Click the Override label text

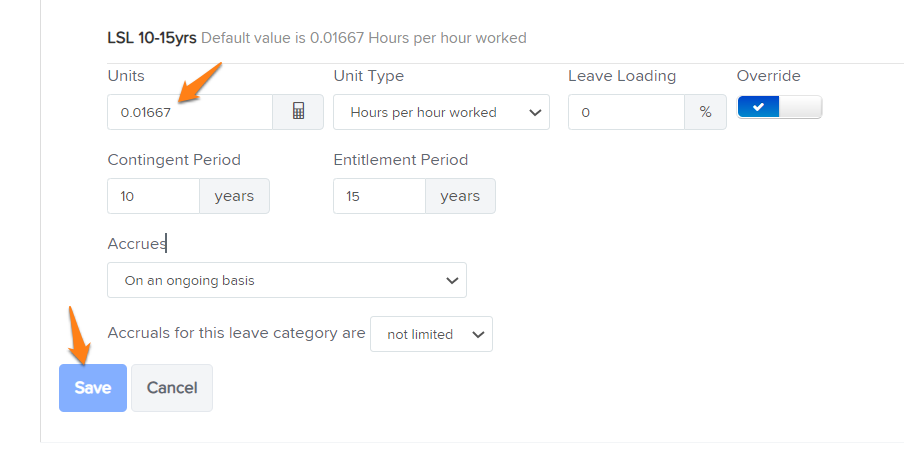pos(768,76)
